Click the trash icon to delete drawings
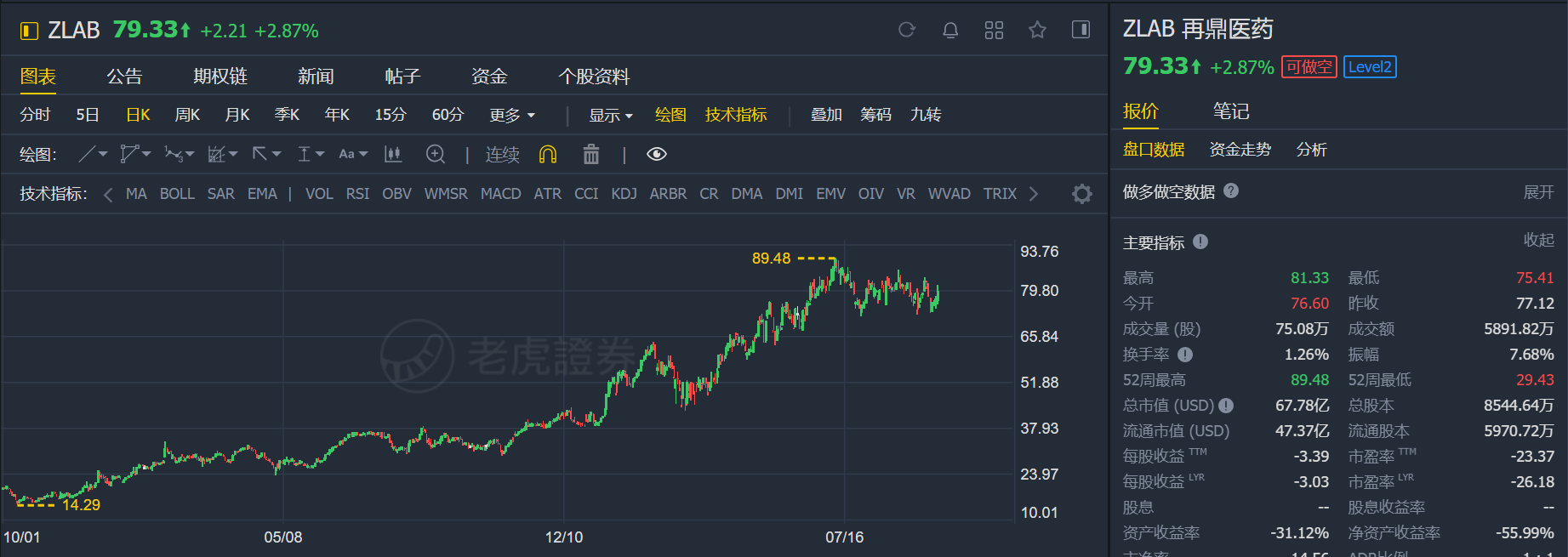1568x557 pixels. tap(590, 154)
